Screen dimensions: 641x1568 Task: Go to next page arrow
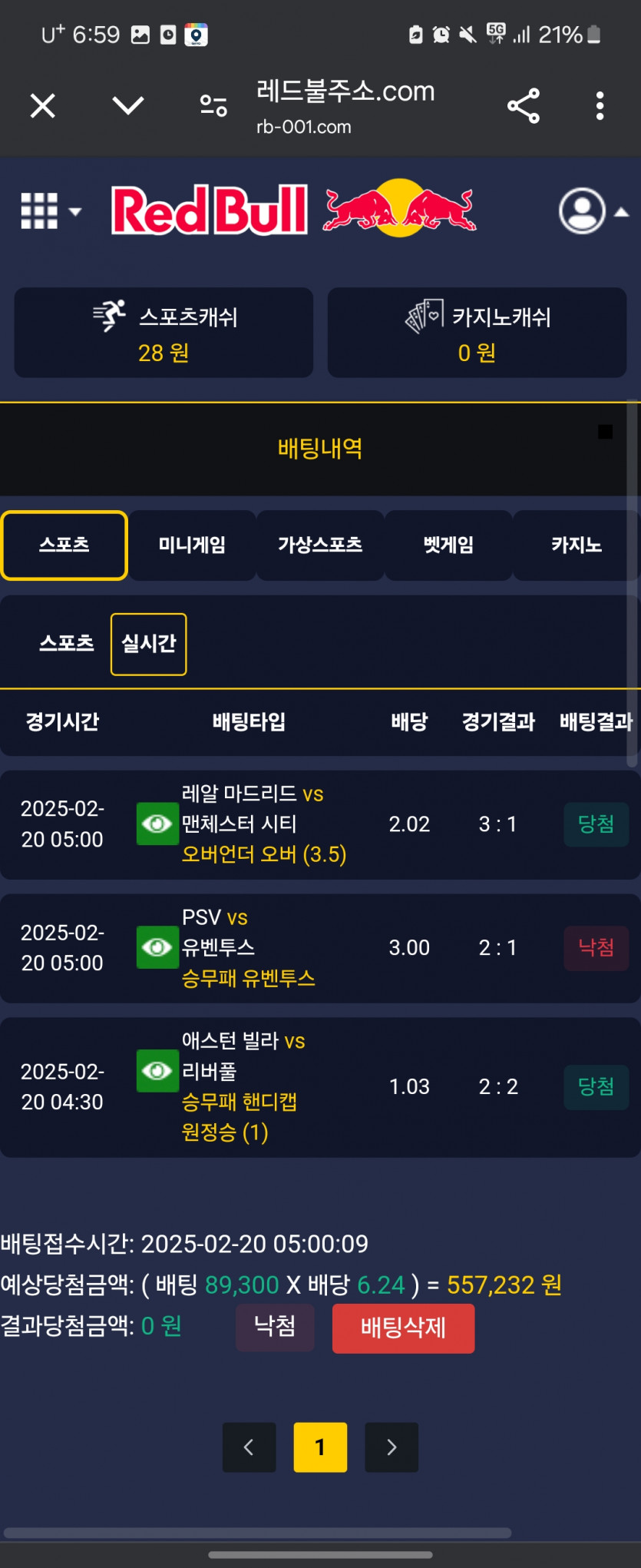[392, 1447]
